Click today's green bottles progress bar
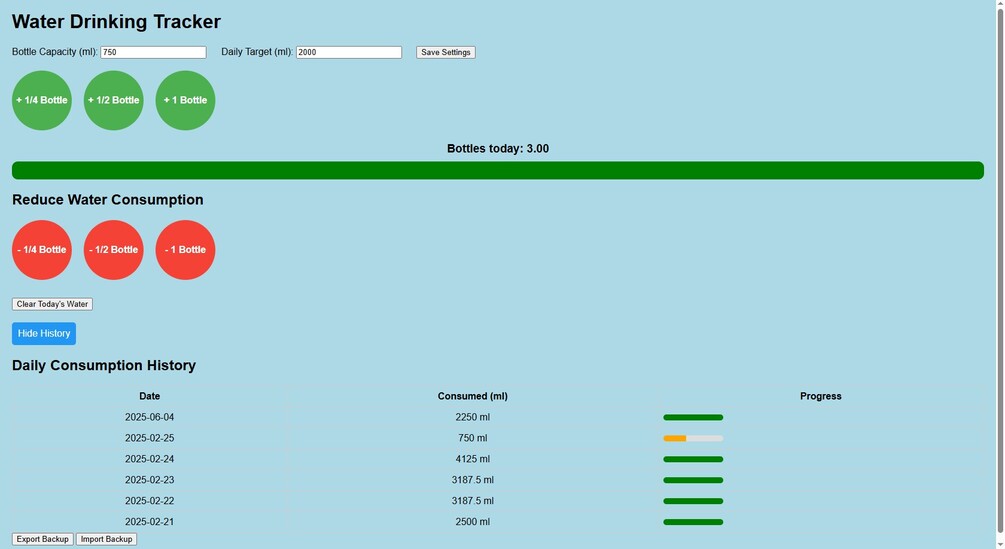 pos(497,170)
